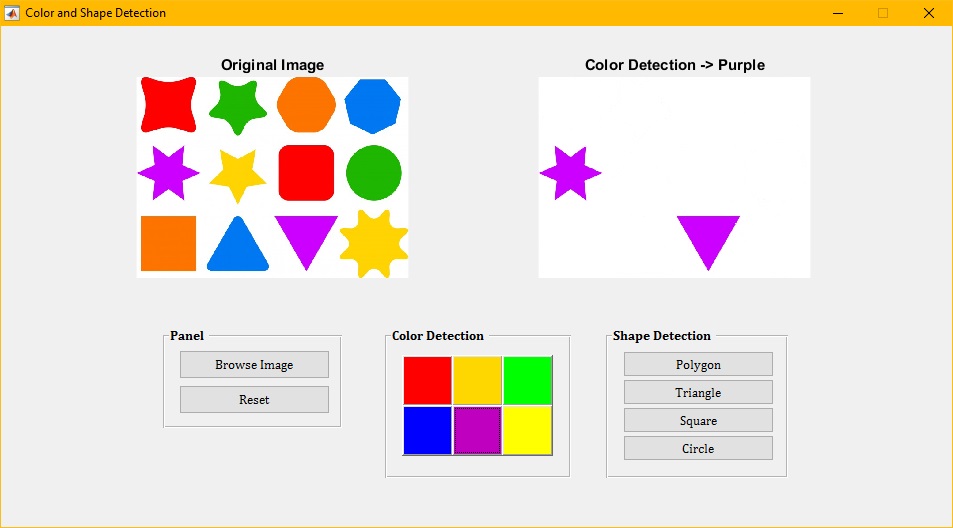Viewport: 953px width, 528px height.
Task: Click the purple star in detection result
Action: pyautogui.click(x=569, y=173)
